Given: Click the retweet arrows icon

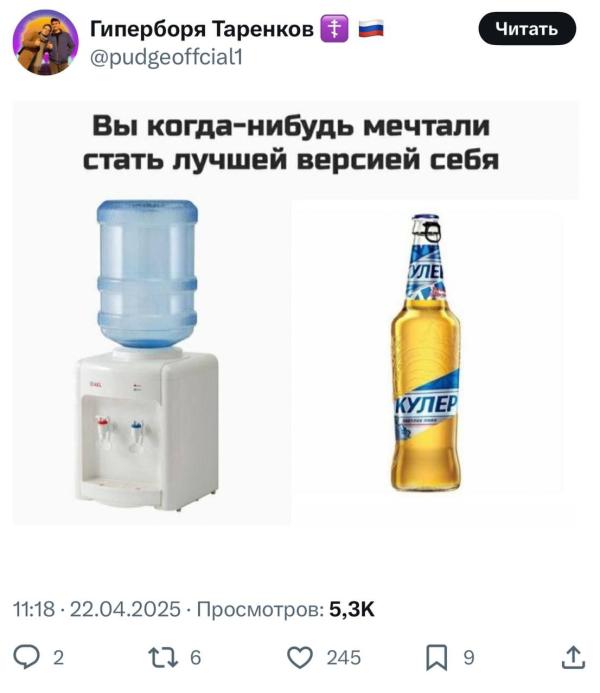Looking at the screenshot, I should point(163,657).
